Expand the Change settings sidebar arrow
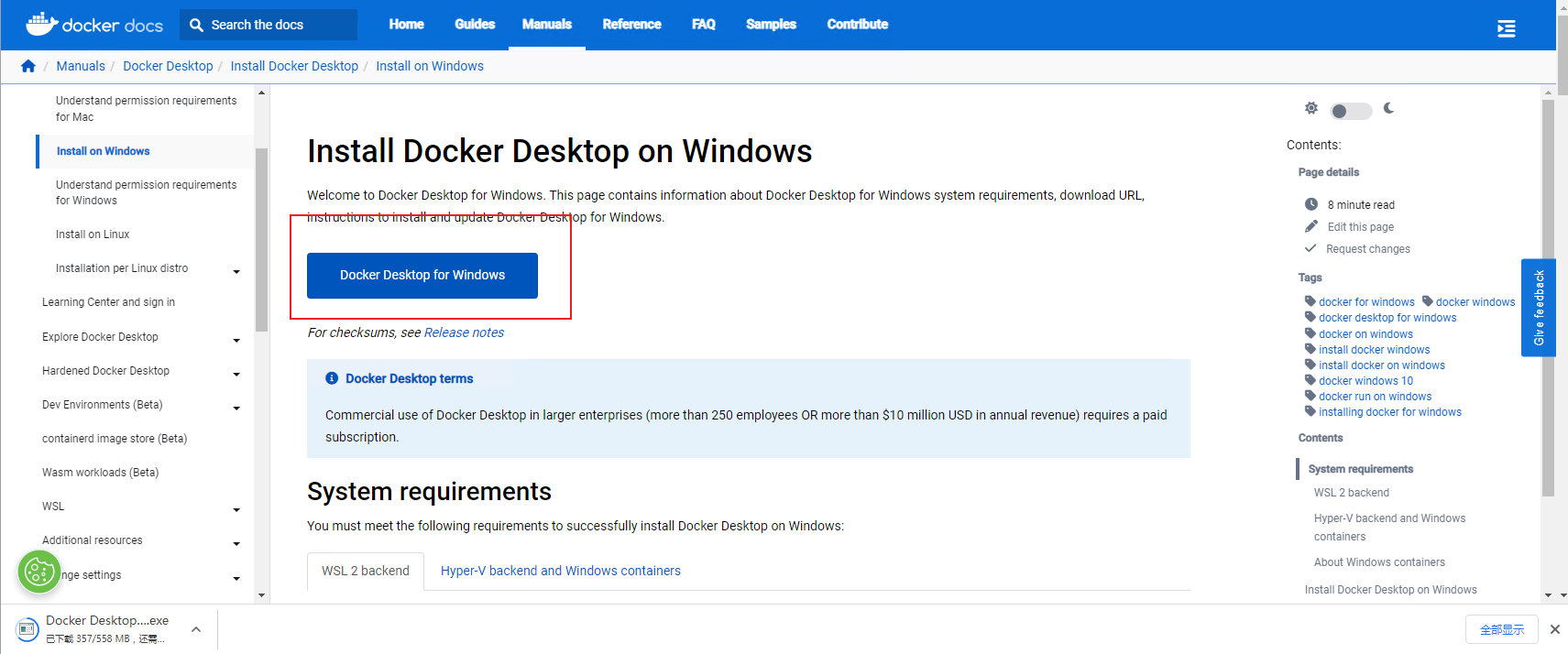This screenshot has width=1568, height=654. pyautogui.click(x=236, y=578)
